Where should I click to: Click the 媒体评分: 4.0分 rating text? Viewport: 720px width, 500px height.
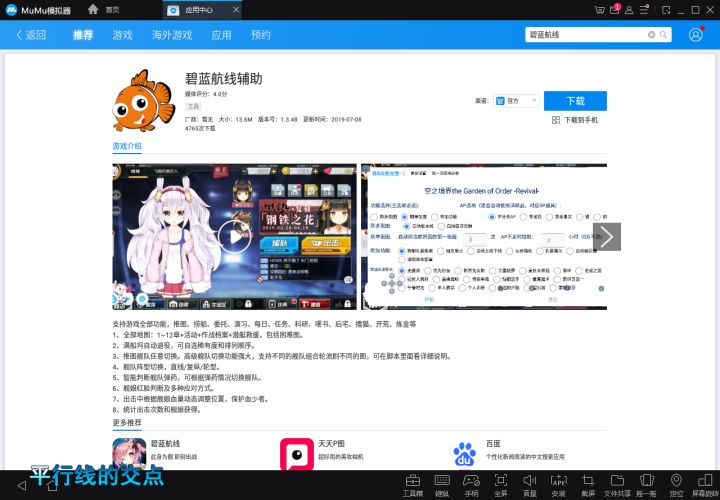pyautogui.click(x=206, y=94)
